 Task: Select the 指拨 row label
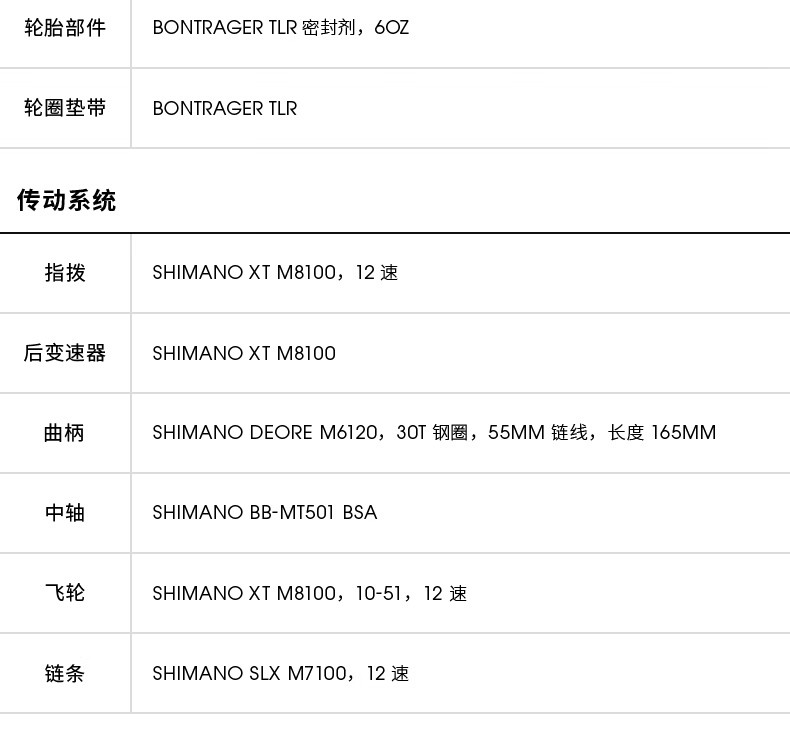click(x=65, y=273)
